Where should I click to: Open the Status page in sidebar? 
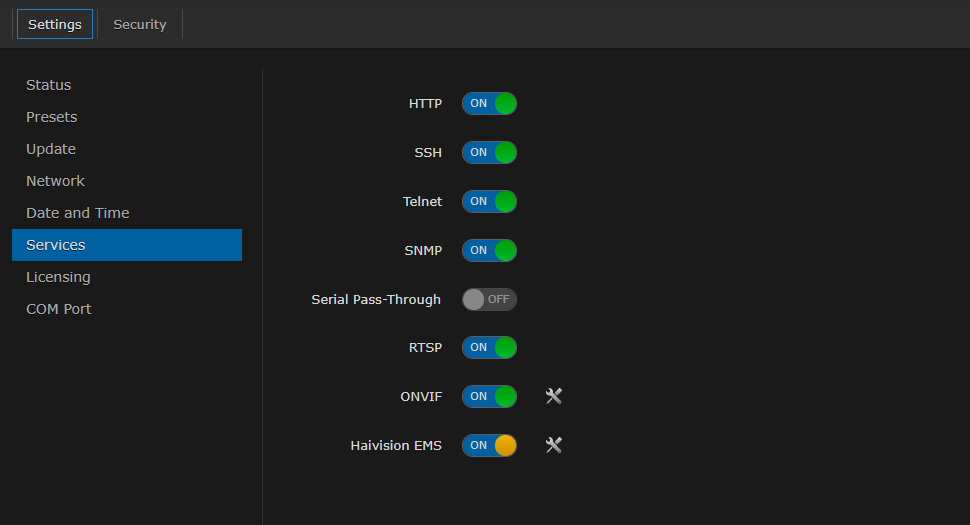pos(49,85)
